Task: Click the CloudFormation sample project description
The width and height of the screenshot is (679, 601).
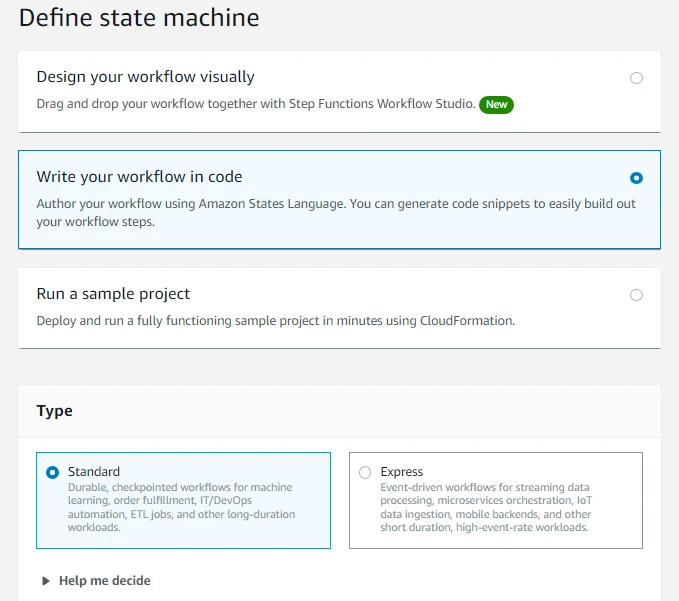Action: [x=275, y=321]
